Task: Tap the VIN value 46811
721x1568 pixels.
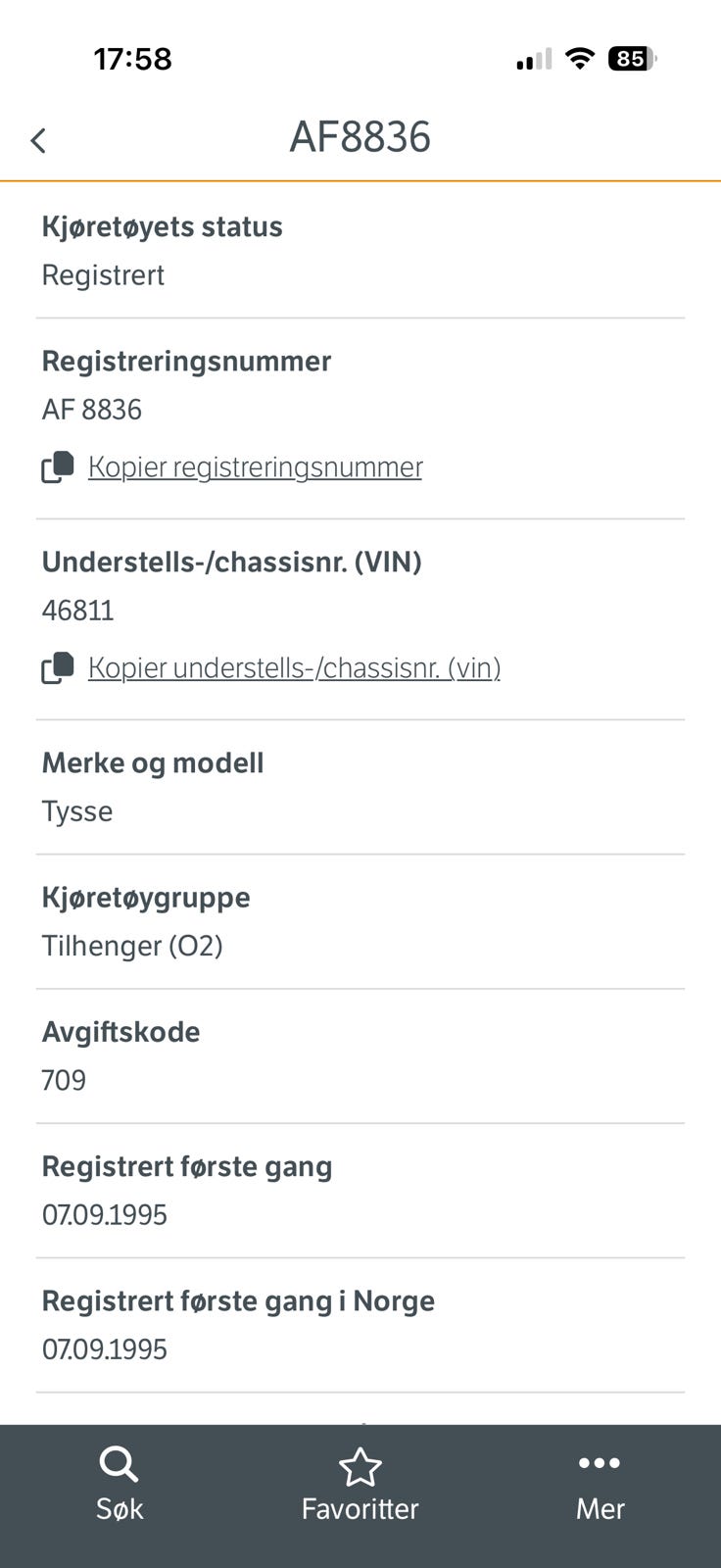Action: pyautogui.click(x=78, y=611)
